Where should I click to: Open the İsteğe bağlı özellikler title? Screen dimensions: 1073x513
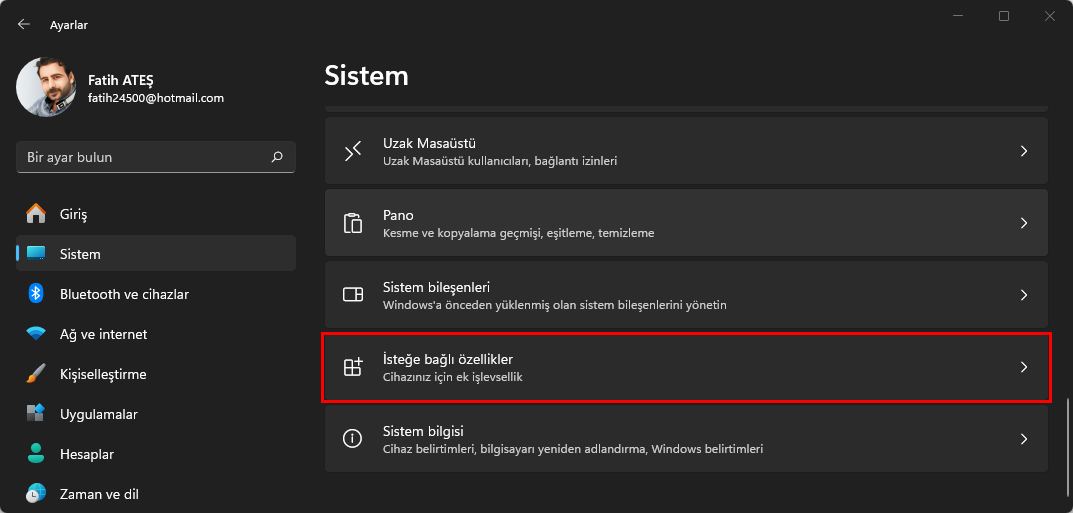click(448, 359)
